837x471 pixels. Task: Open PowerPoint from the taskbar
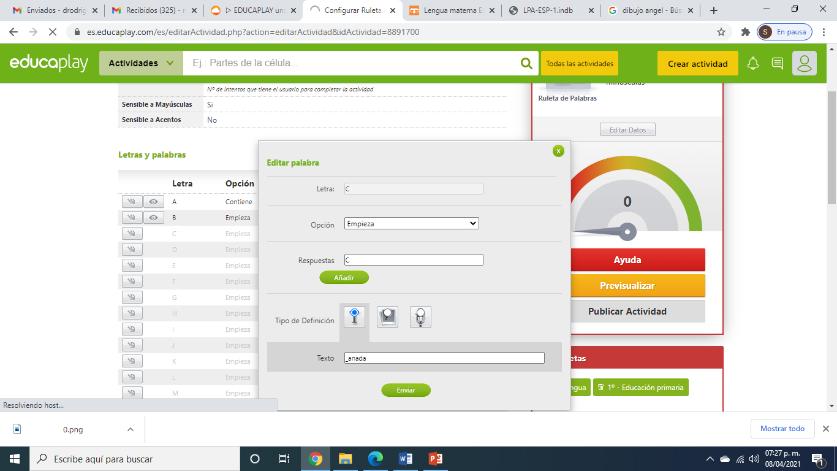(435, 459)
